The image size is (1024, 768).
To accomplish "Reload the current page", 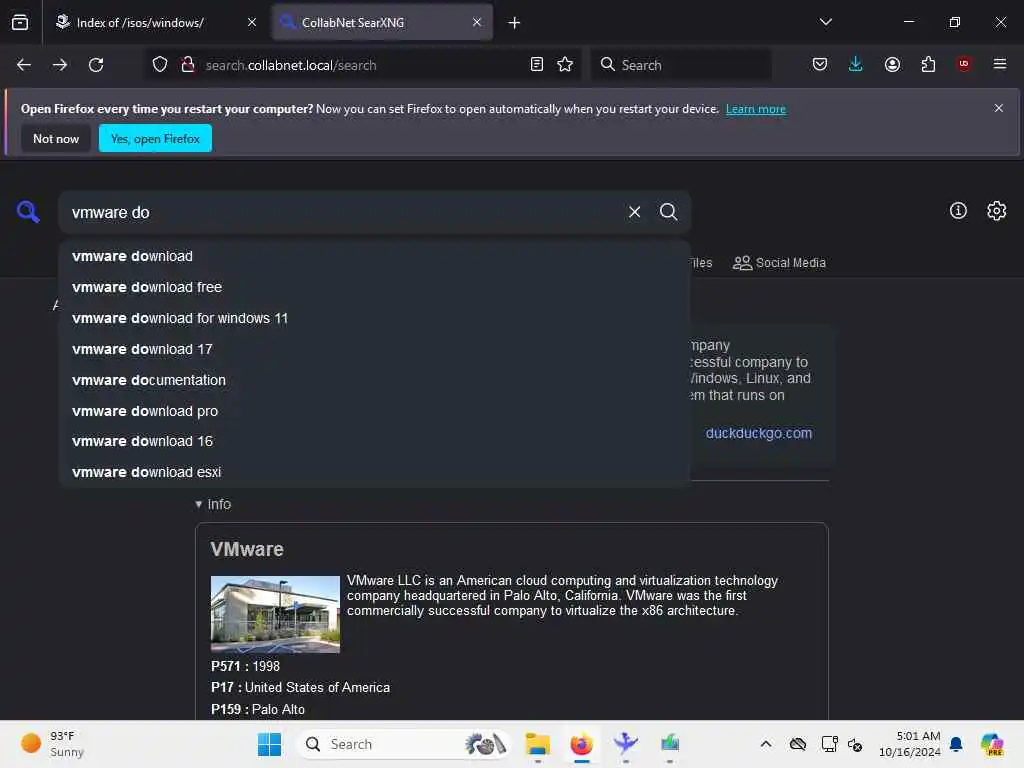I will tap(96, 65).
